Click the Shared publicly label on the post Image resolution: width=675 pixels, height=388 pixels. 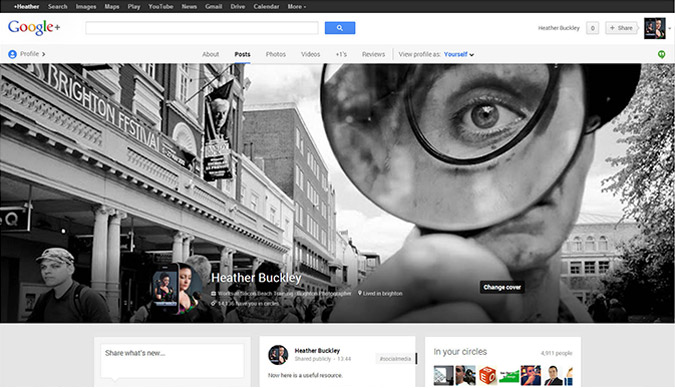tap(313, 359)
